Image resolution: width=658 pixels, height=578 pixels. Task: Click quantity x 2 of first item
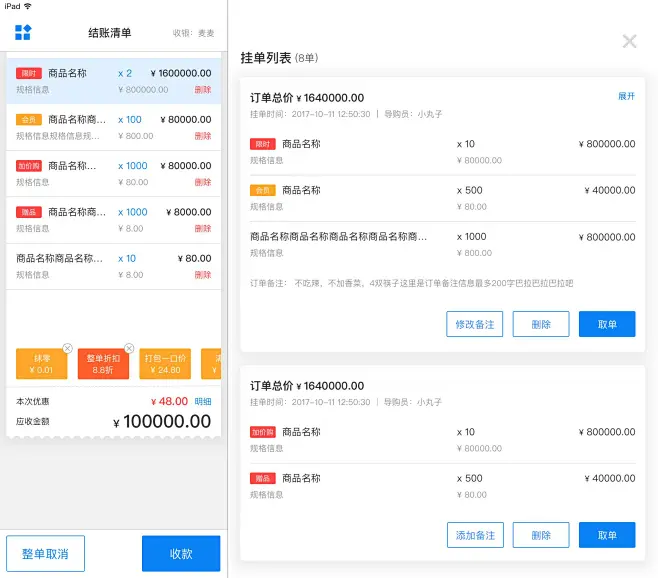[125, 73]
